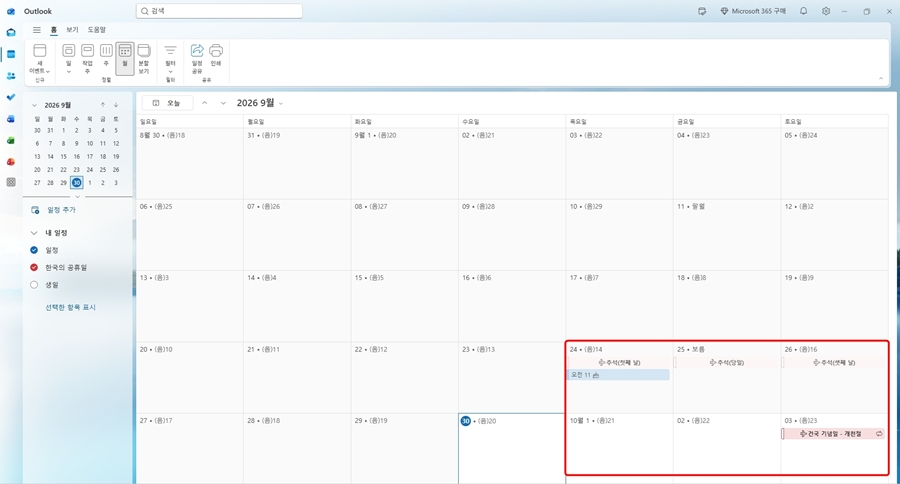Expand the 일 view dropdown arrow
This screenshot has width=900, height=484.
tap(68, 72)
